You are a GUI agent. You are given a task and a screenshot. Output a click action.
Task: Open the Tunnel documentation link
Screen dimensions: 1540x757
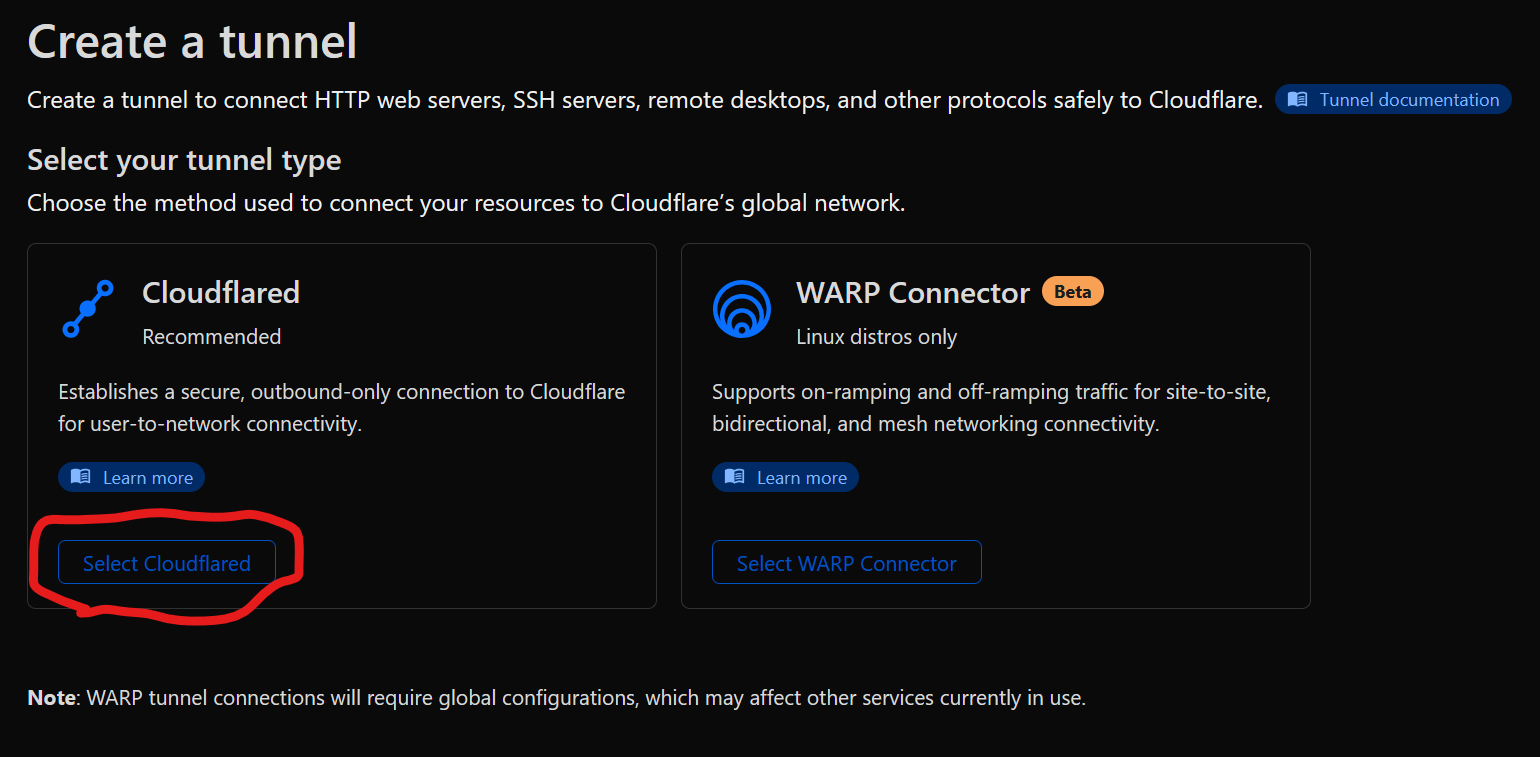pyautogui.click(x=1408, y=100)
